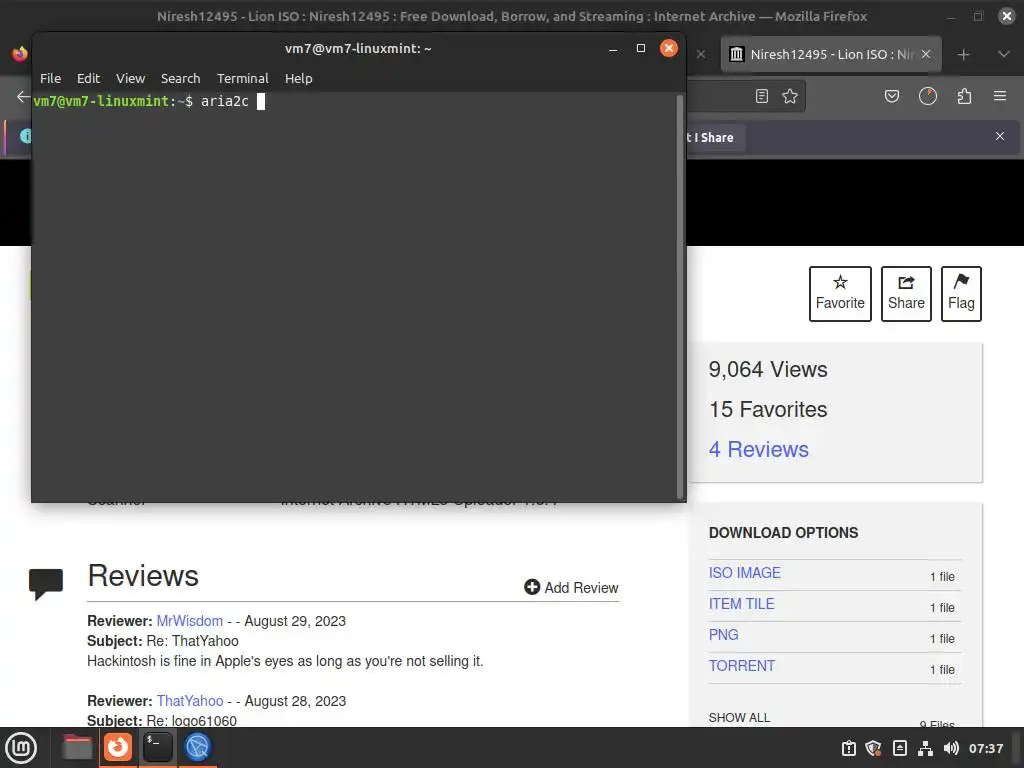Open the PNG download option
The width and height of the screenshot is (1024, 768).
pyautogui.click(x=724, y=635)
